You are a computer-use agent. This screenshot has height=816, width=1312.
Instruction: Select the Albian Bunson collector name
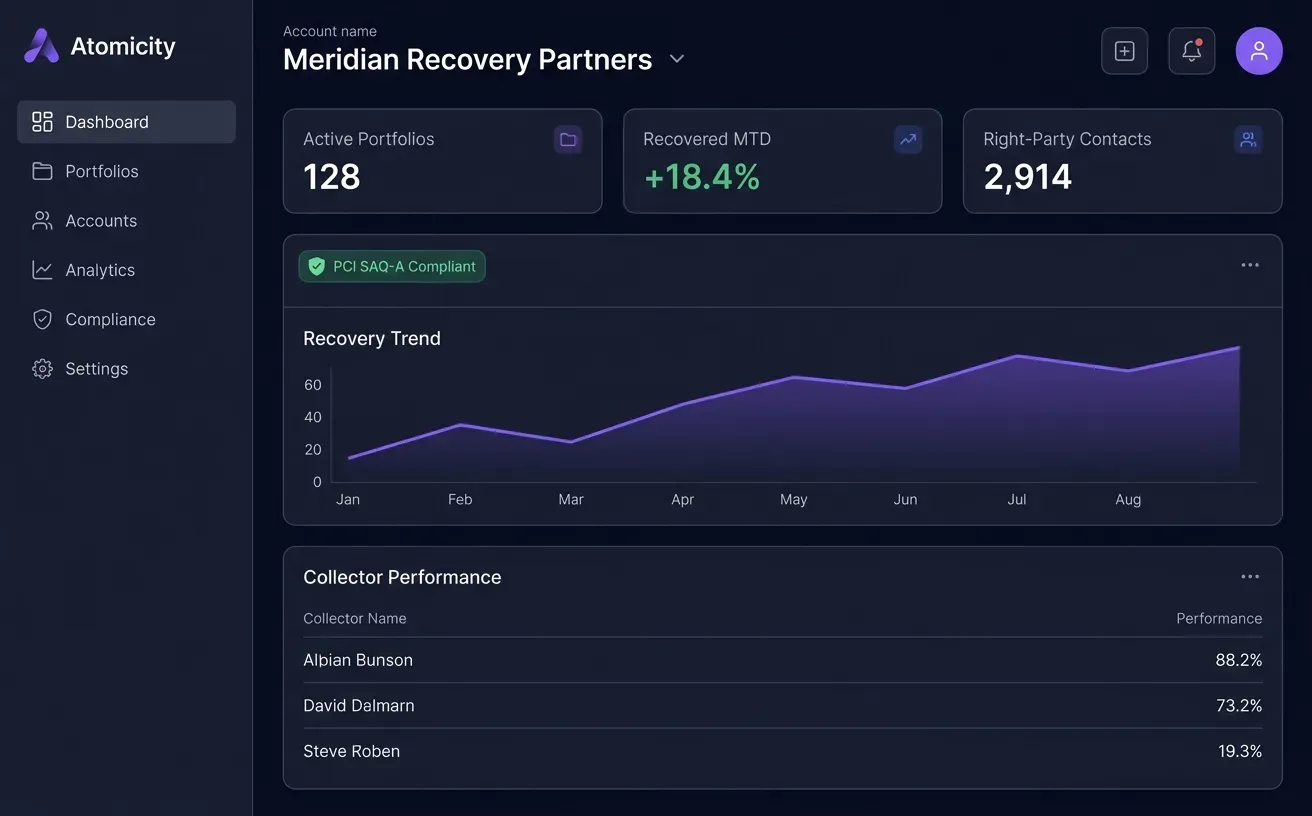[x=358, y=660]
